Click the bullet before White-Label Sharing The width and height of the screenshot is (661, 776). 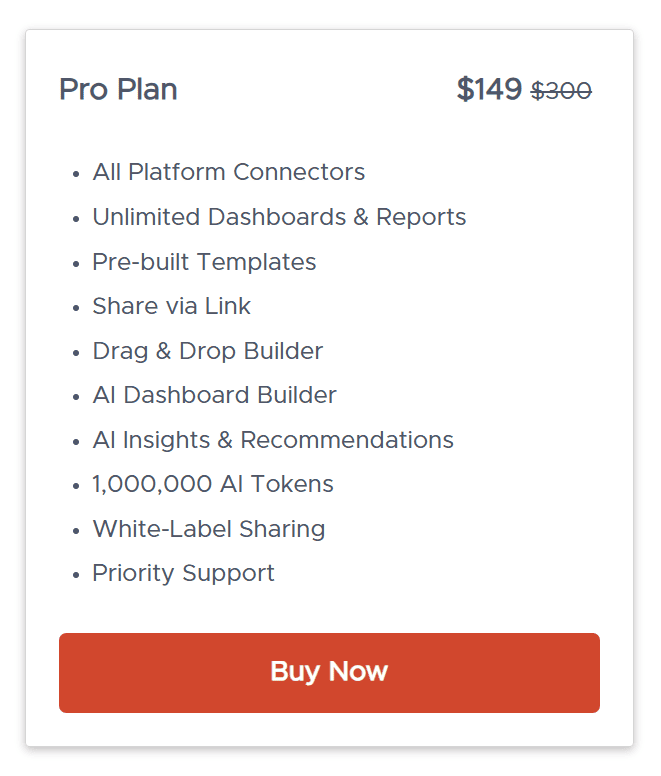(76, 531)
